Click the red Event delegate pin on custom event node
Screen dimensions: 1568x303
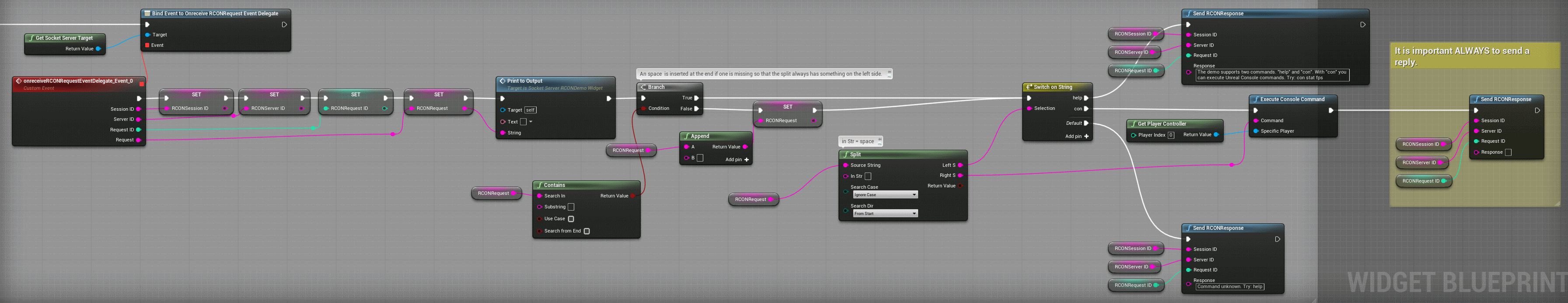click(x=141, y=84)
